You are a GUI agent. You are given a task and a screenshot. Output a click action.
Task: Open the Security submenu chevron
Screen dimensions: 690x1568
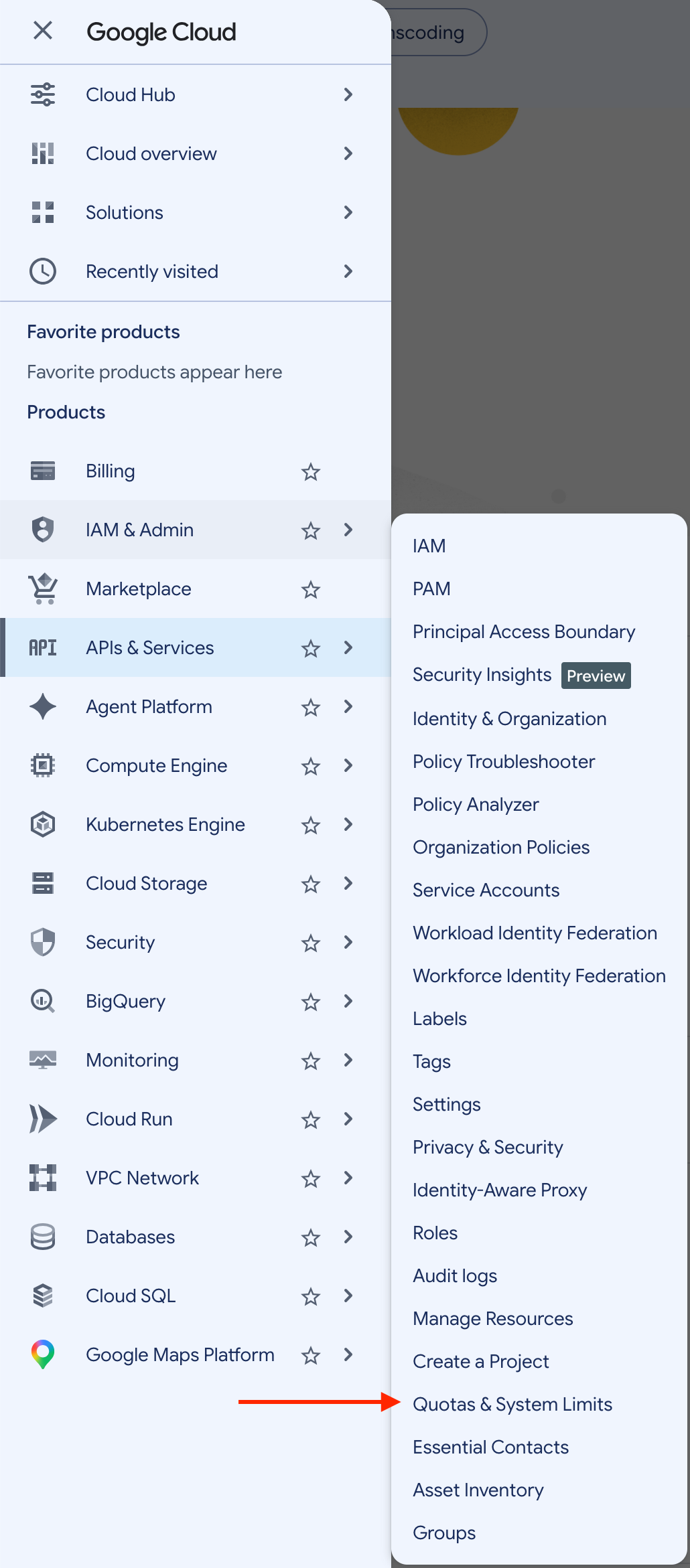tap(348, 942)
